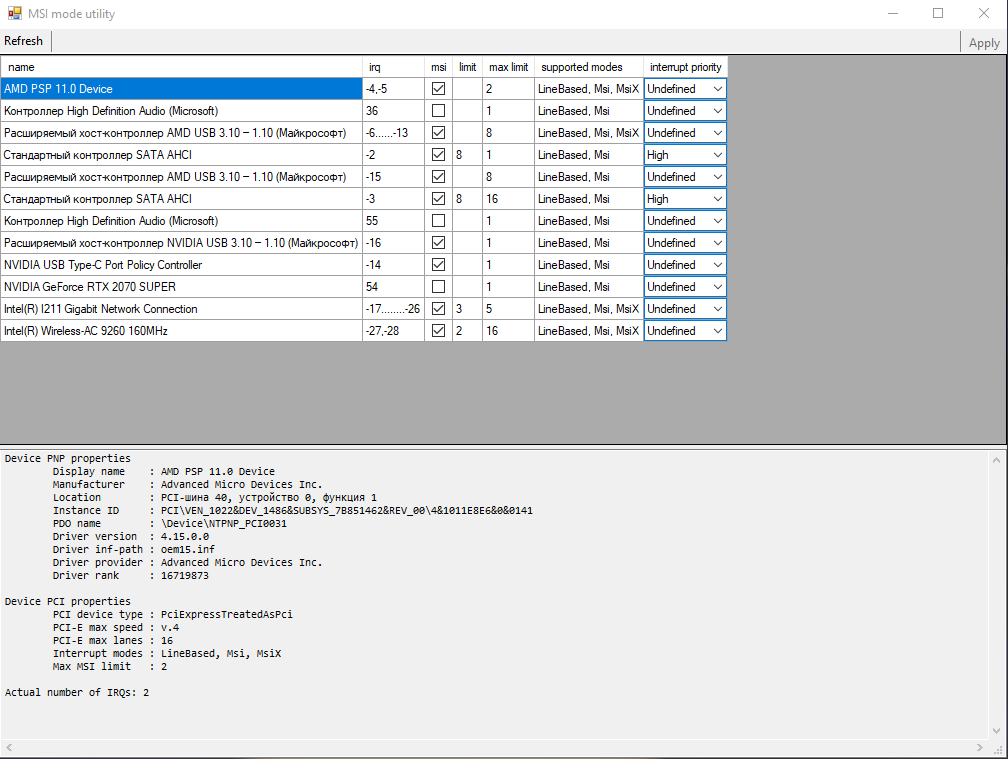The width and height of the screenshot is (1008, 759).
Task: Toggle msi for Intel I211 Gigabit Network Connection
Action: pyautogui.click(x=438, y=308)
